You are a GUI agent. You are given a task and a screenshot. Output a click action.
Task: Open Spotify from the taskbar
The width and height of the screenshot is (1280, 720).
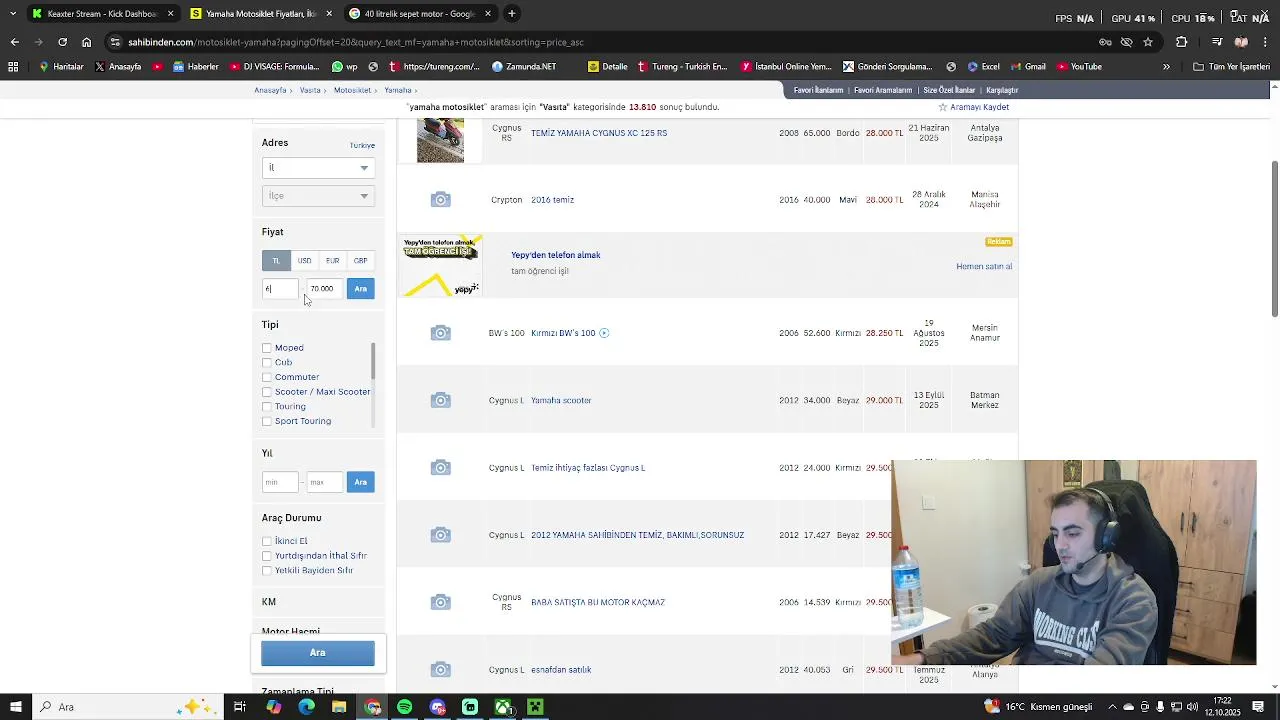pos(404,707)
